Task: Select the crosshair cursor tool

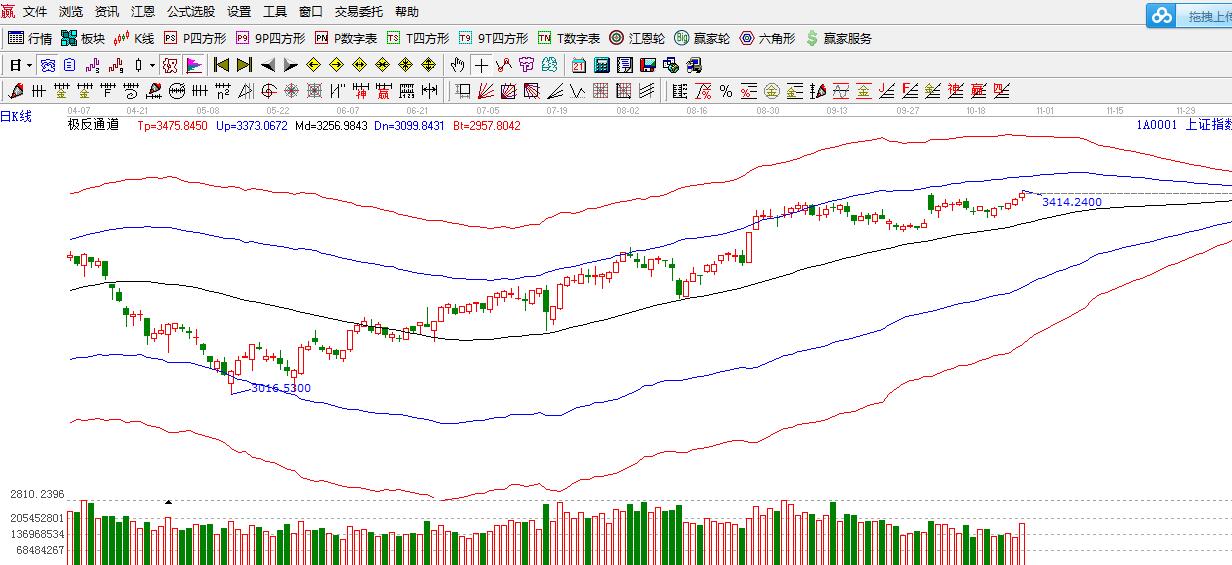Action: [x=482, y=65]
